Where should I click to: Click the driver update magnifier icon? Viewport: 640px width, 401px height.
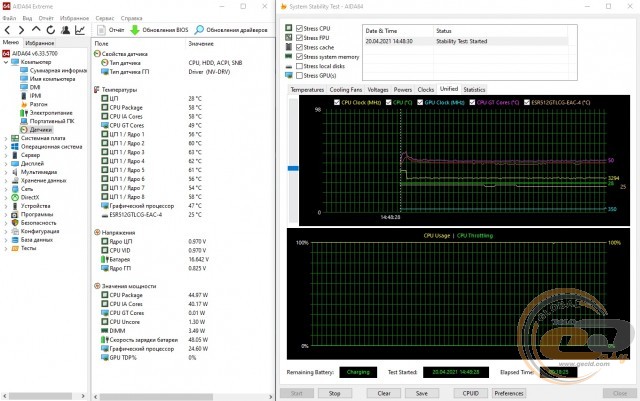(199, 30)
